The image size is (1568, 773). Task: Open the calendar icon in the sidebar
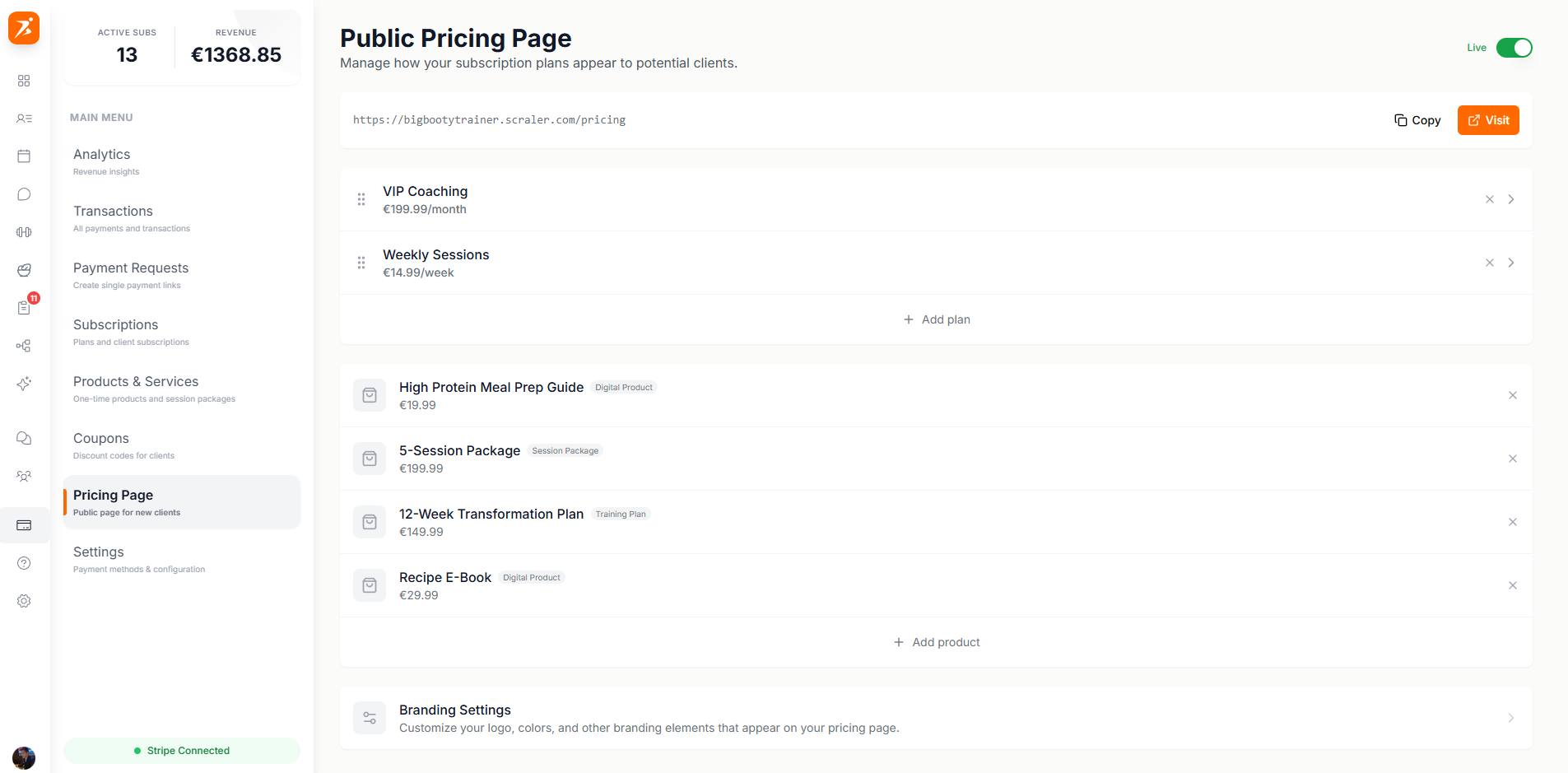click(24, 156)
